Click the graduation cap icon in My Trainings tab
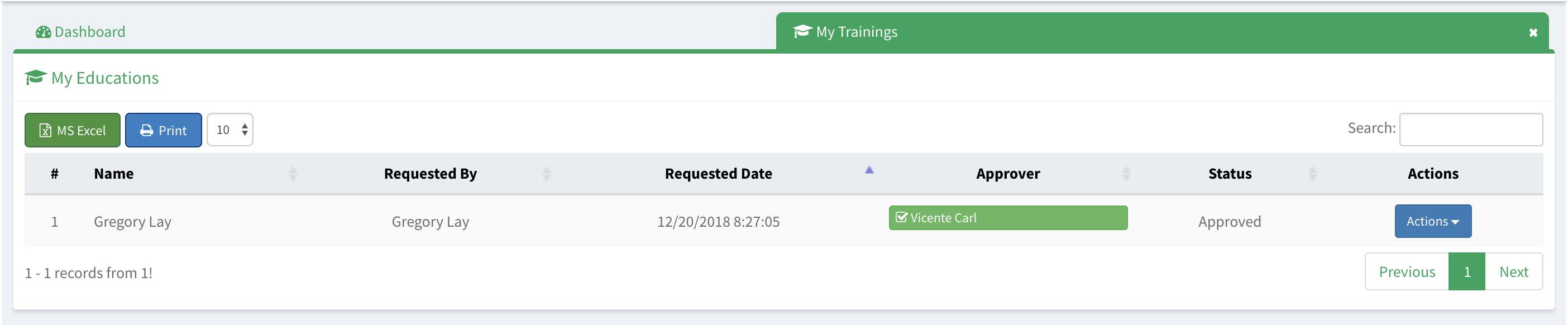1568x325 pixels. click(802, 32)
